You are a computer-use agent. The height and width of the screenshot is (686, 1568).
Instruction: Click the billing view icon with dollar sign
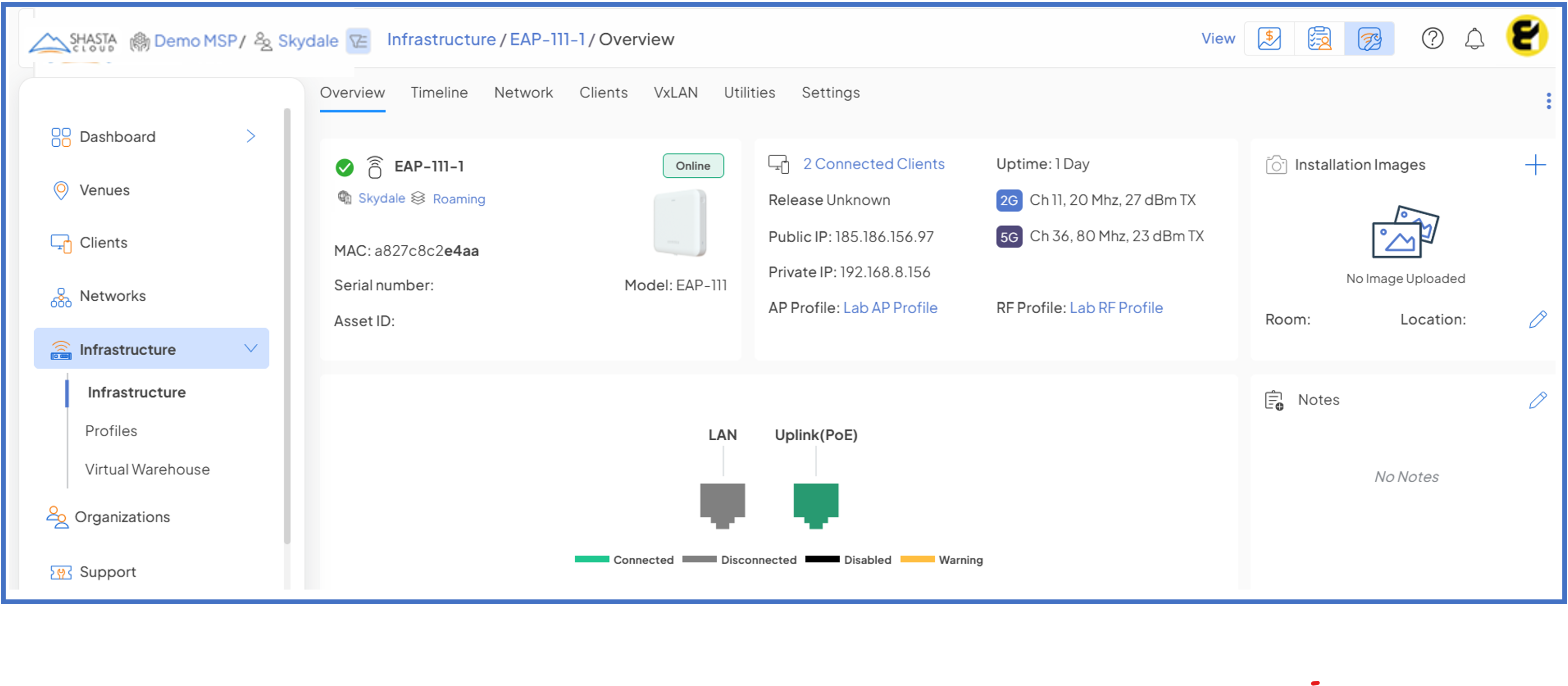[x=1268, y=39]
